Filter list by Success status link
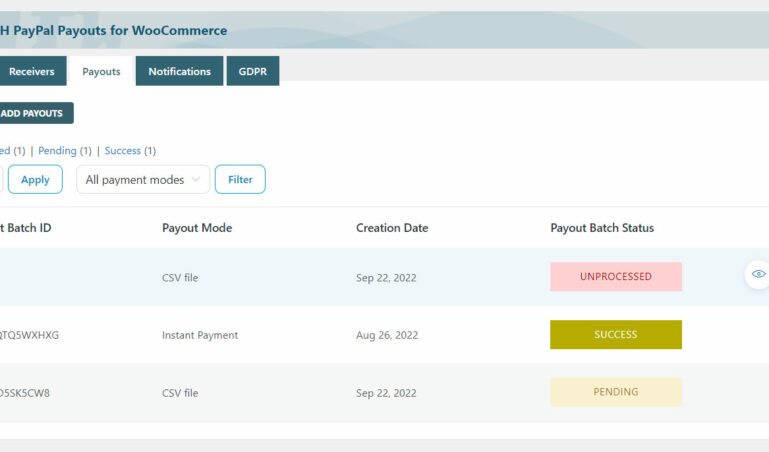Image resolution: width=769 pixels, height=452 pixels. (123, 151)
